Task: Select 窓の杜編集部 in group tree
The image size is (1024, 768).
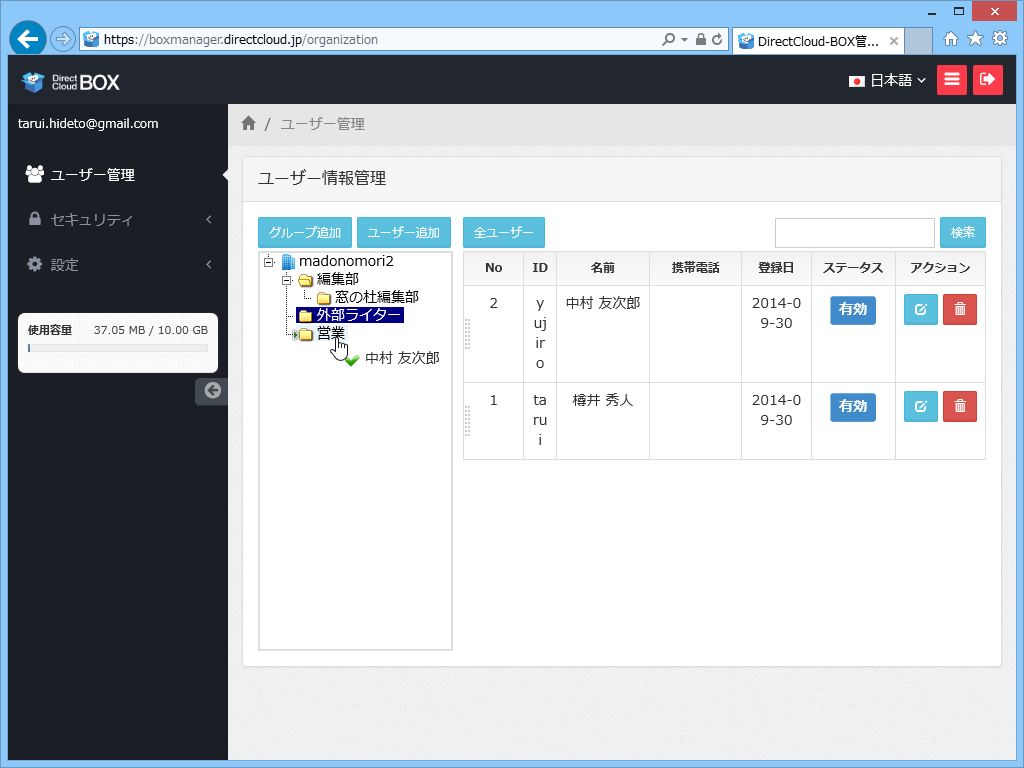Action: 377,297
